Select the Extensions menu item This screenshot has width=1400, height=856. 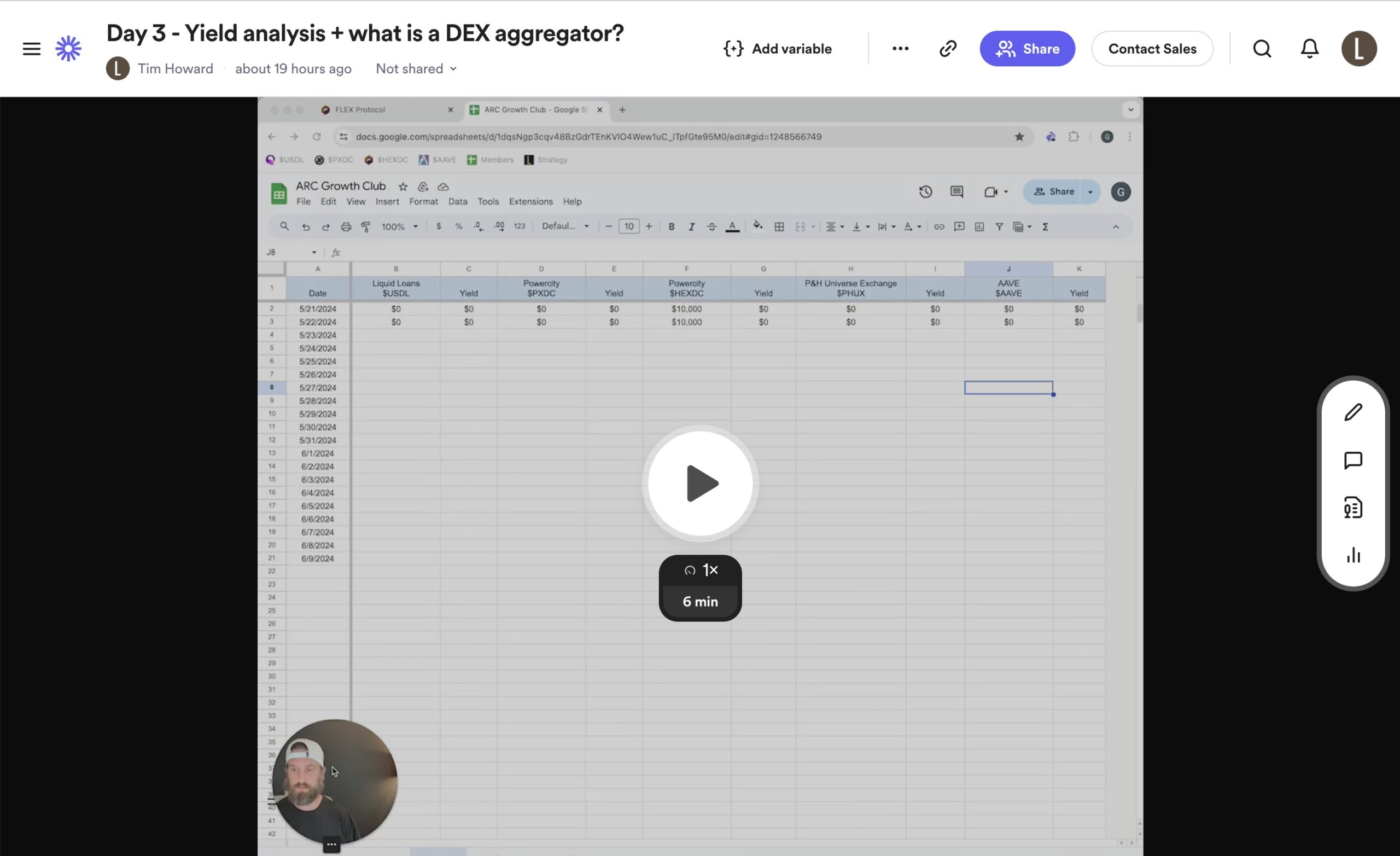[x=531, y=201]
